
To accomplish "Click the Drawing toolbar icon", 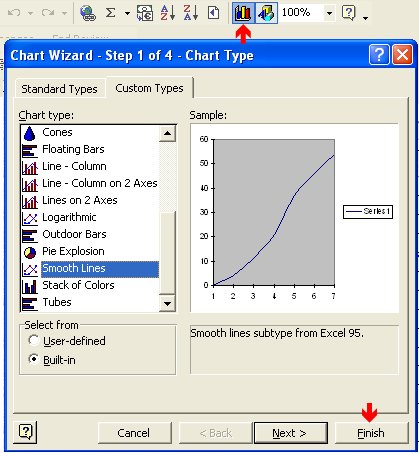I will click(266, 13).
